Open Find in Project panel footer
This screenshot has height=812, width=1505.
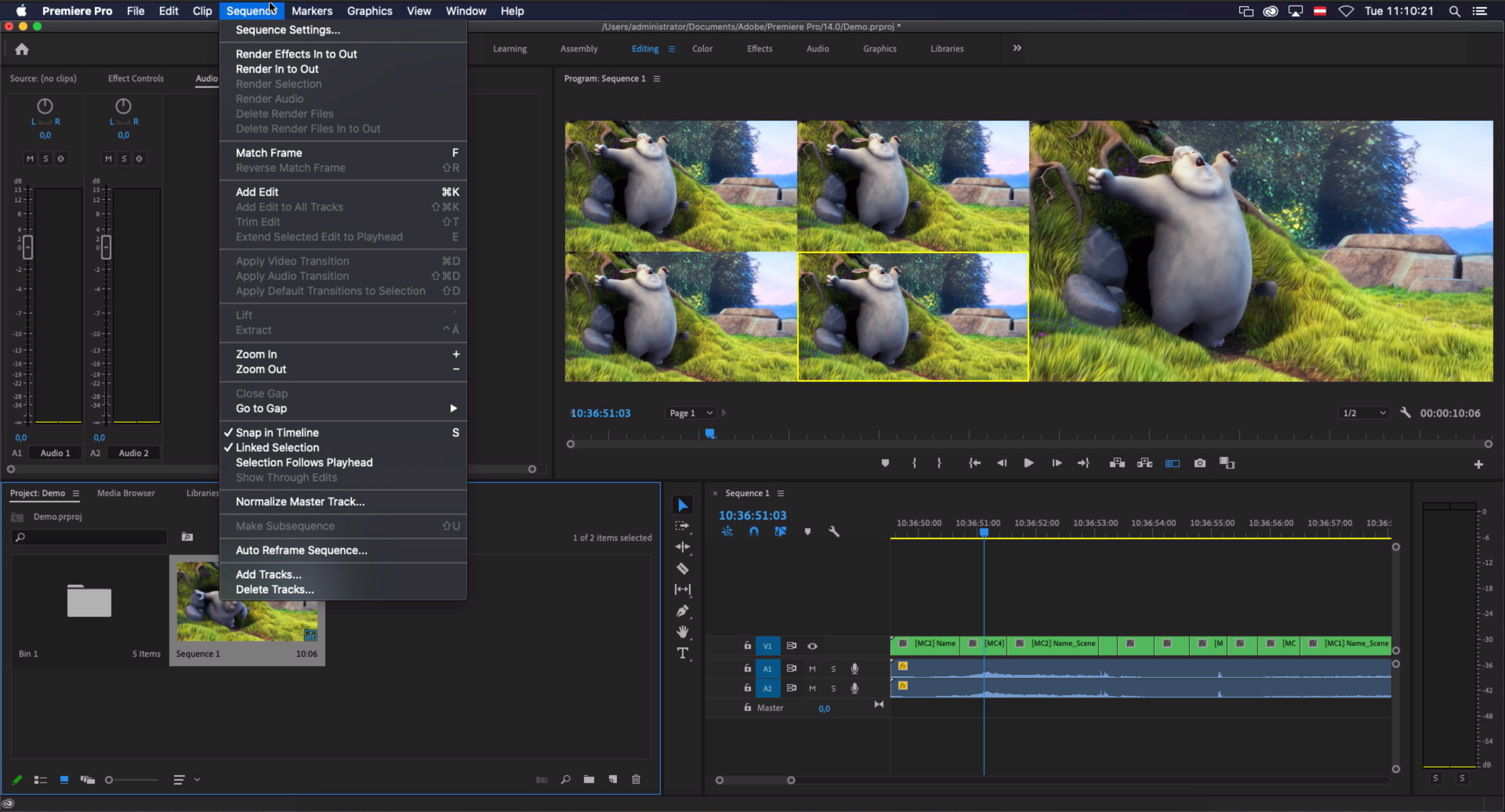(566, 779)
